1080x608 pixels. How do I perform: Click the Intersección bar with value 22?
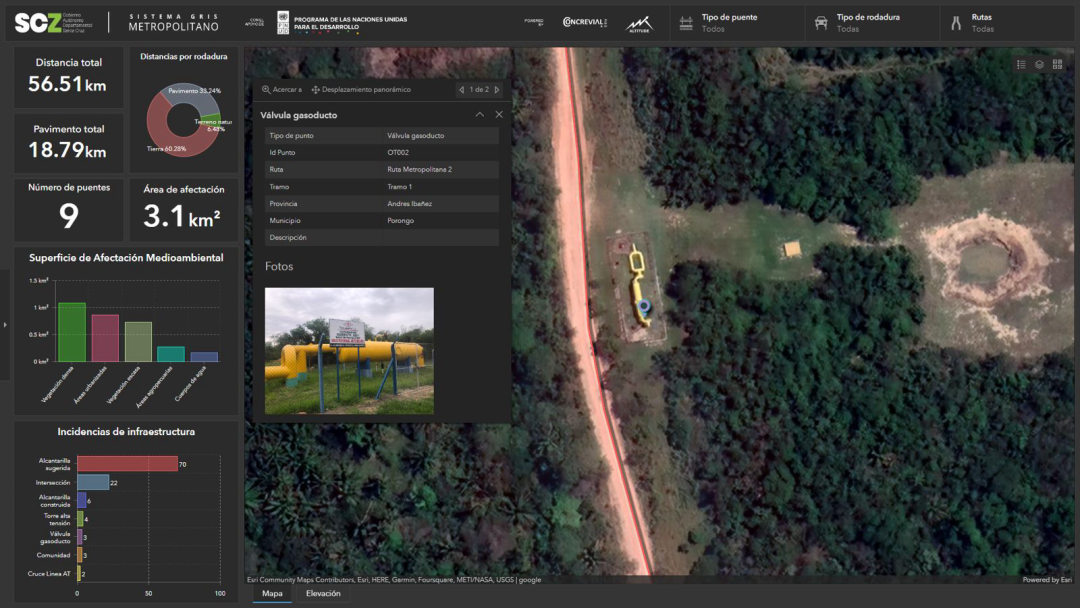tap(93, 482)
